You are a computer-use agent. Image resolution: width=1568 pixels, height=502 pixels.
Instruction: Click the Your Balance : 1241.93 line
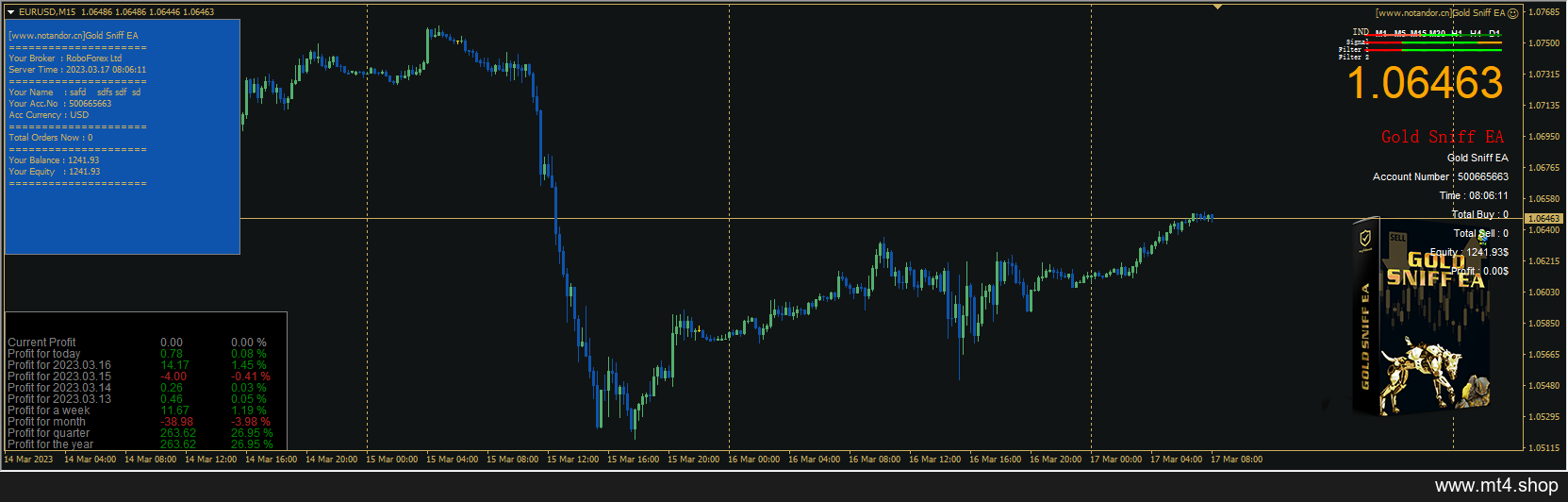(54, 160)
